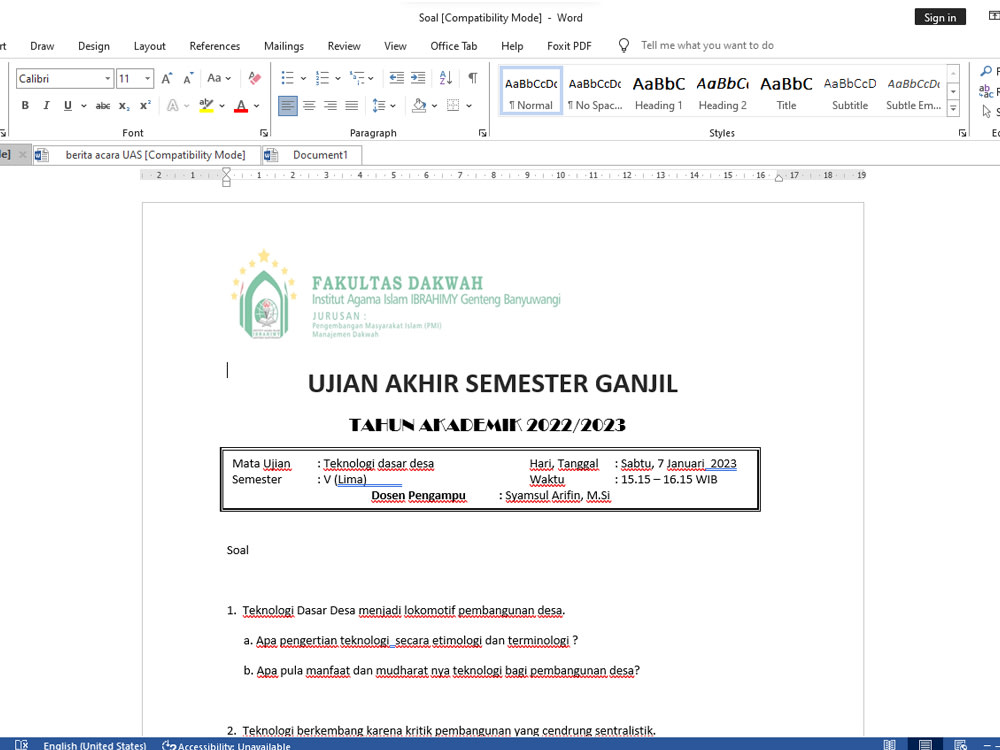The image size is (1000, 750).
Task: Toggle show paragraph marks
Action: coord(473,78)
